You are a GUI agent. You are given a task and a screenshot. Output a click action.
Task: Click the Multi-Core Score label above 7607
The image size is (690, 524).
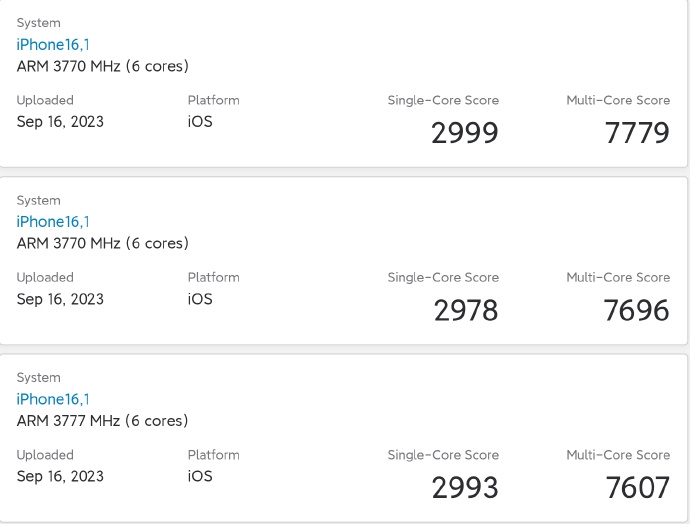click(x=618, y=455)
